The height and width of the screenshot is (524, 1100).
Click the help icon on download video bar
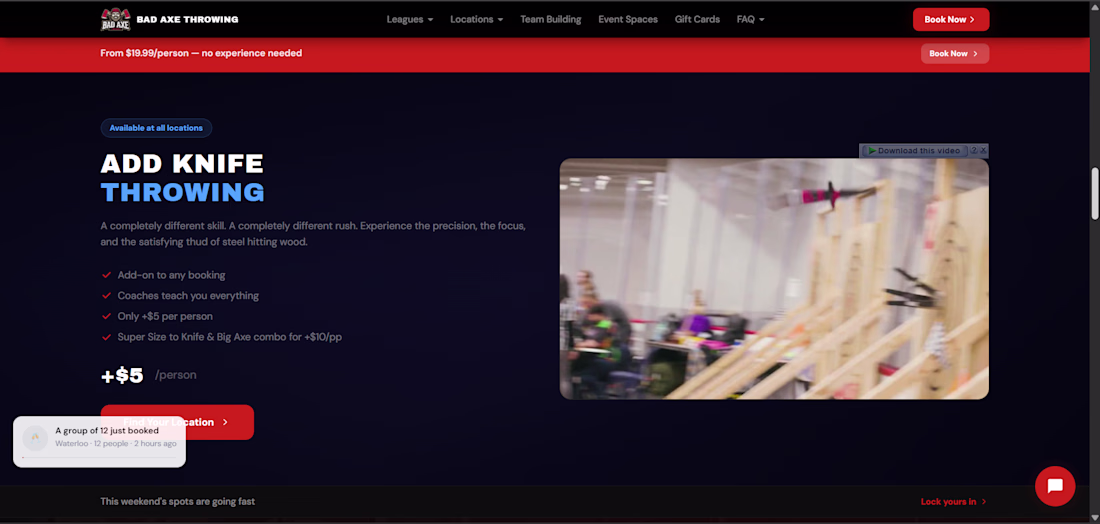click(x=973, y=151)
